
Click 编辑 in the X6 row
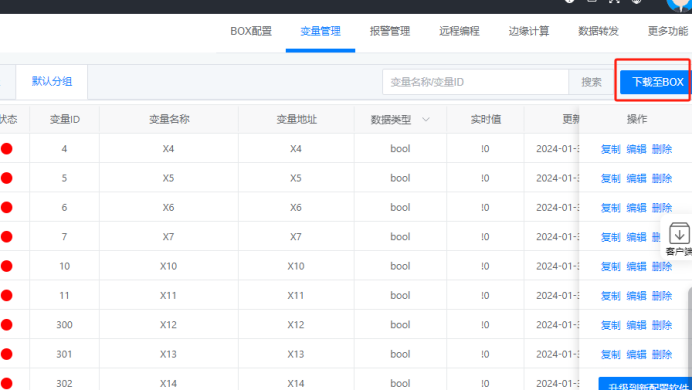click(x=636, y=208)
